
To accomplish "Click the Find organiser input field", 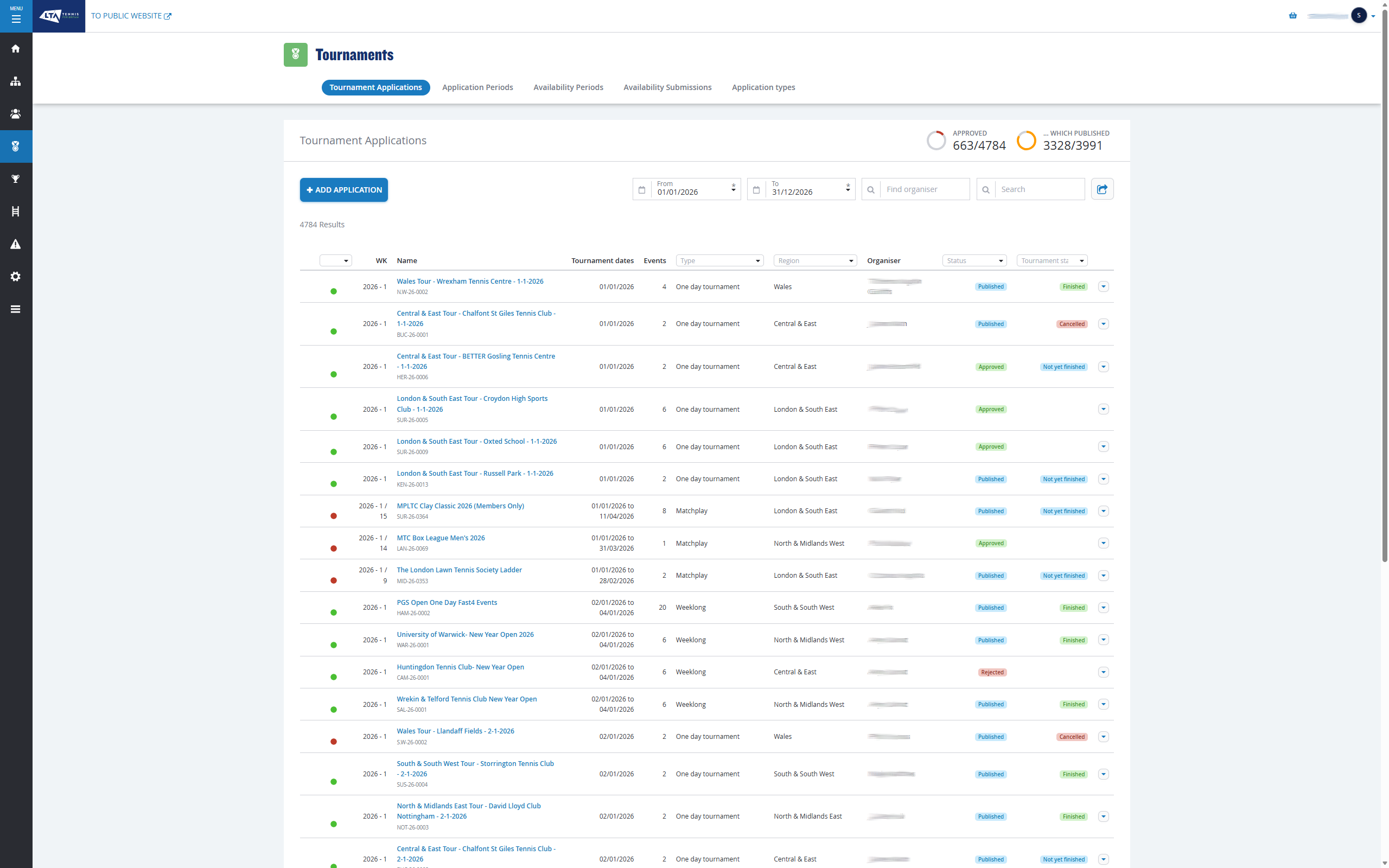I will click(x=924, y=189).
